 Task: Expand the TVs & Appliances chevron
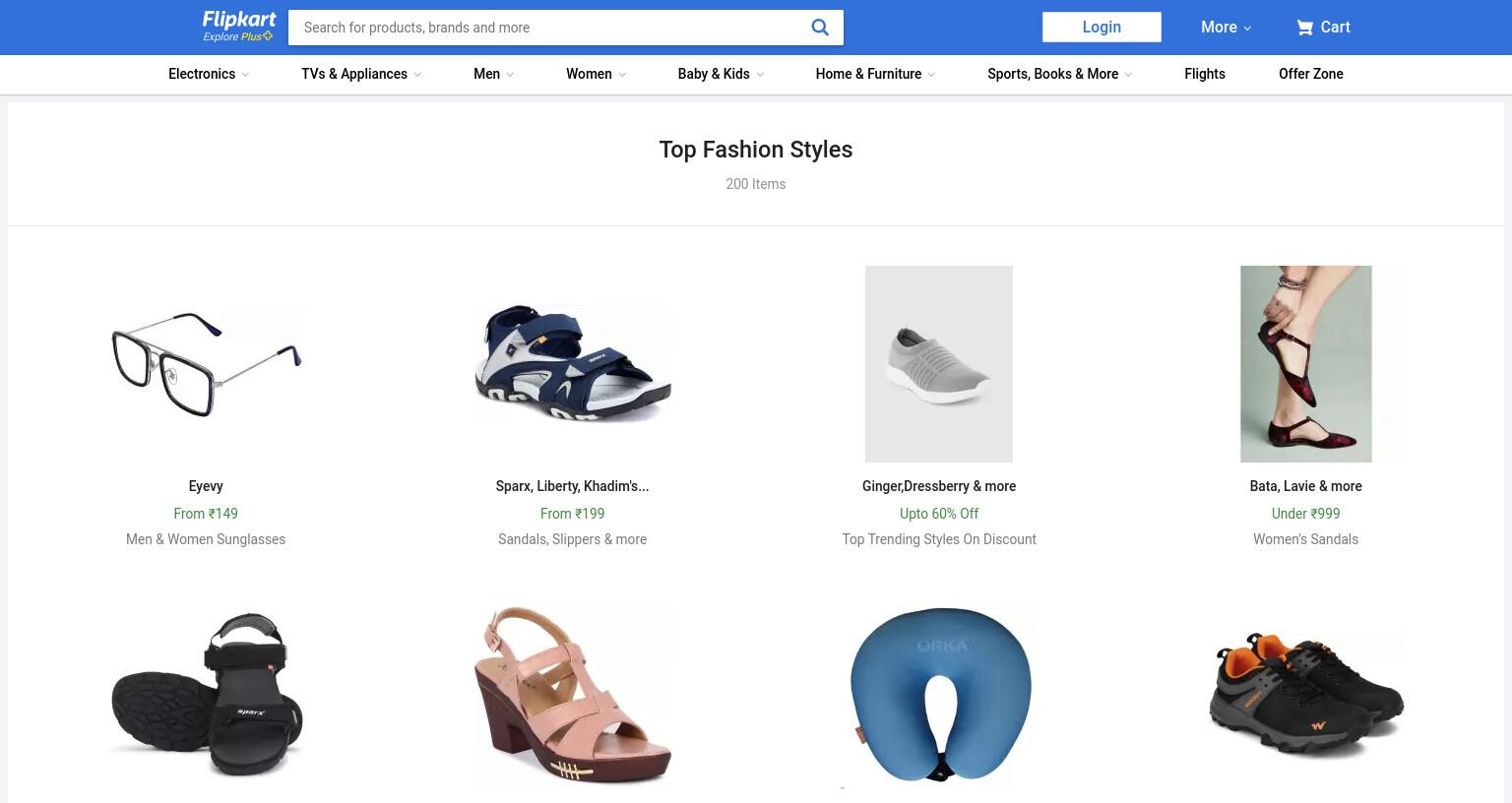tap(417, 75)
